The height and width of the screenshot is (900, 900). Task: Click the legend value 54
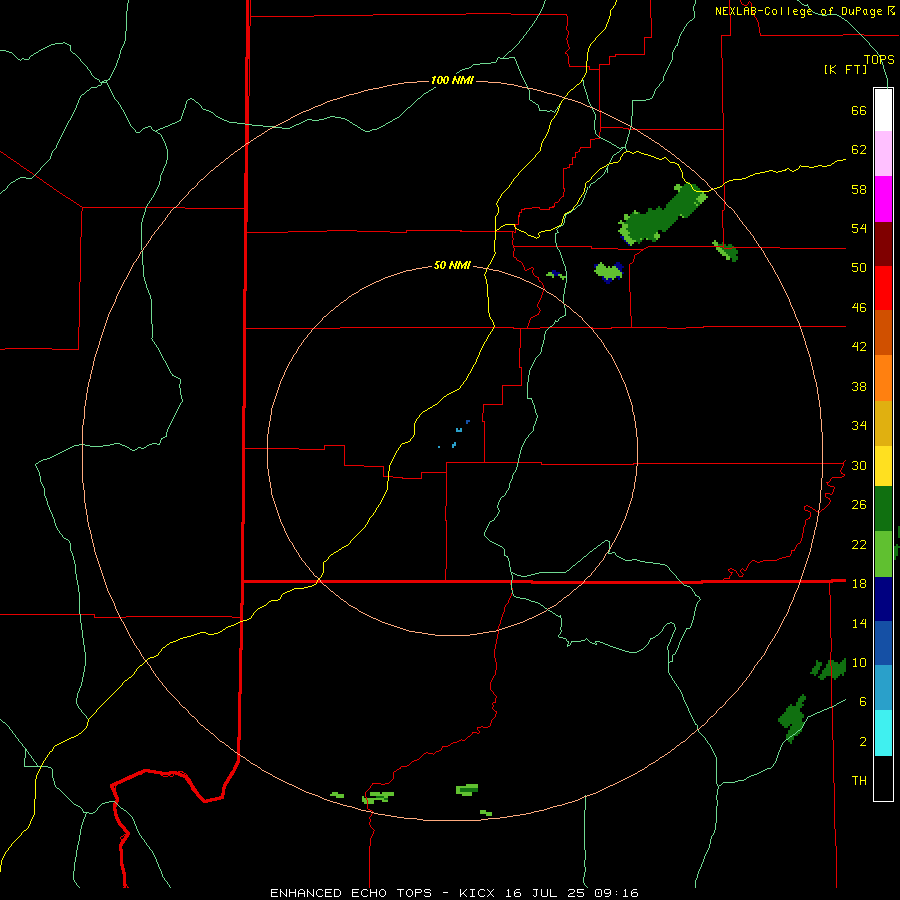(859, 228)
